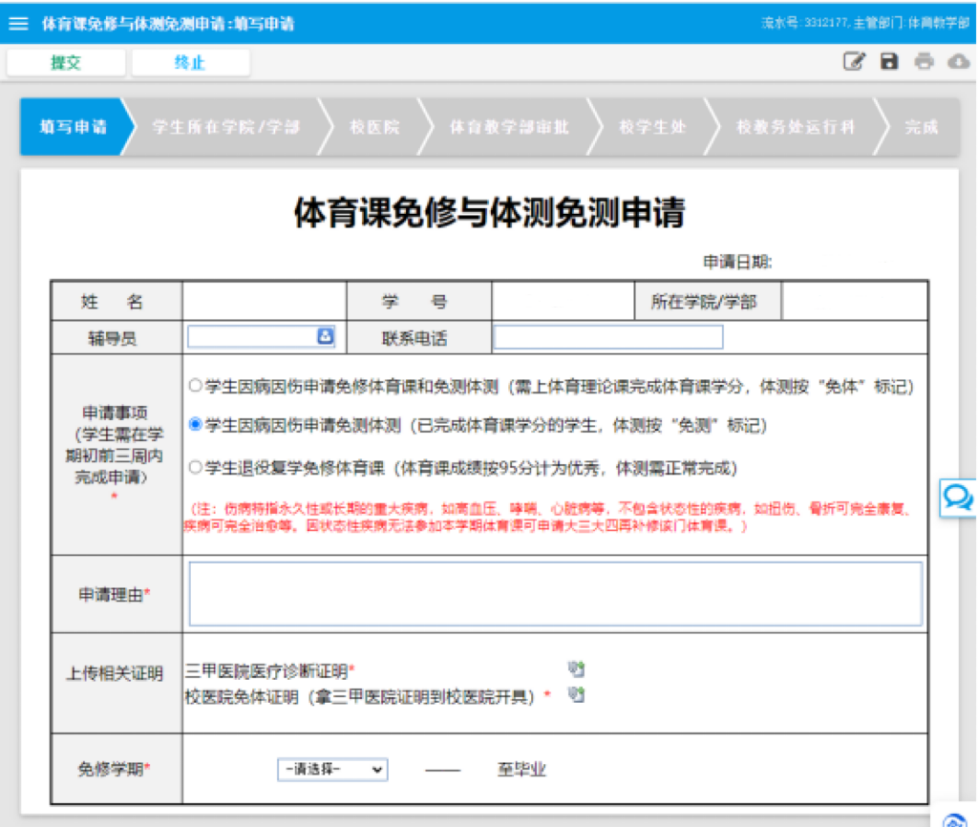978x827 pixels.
Task: Click the 申请理由 text area
Action: 555,594
